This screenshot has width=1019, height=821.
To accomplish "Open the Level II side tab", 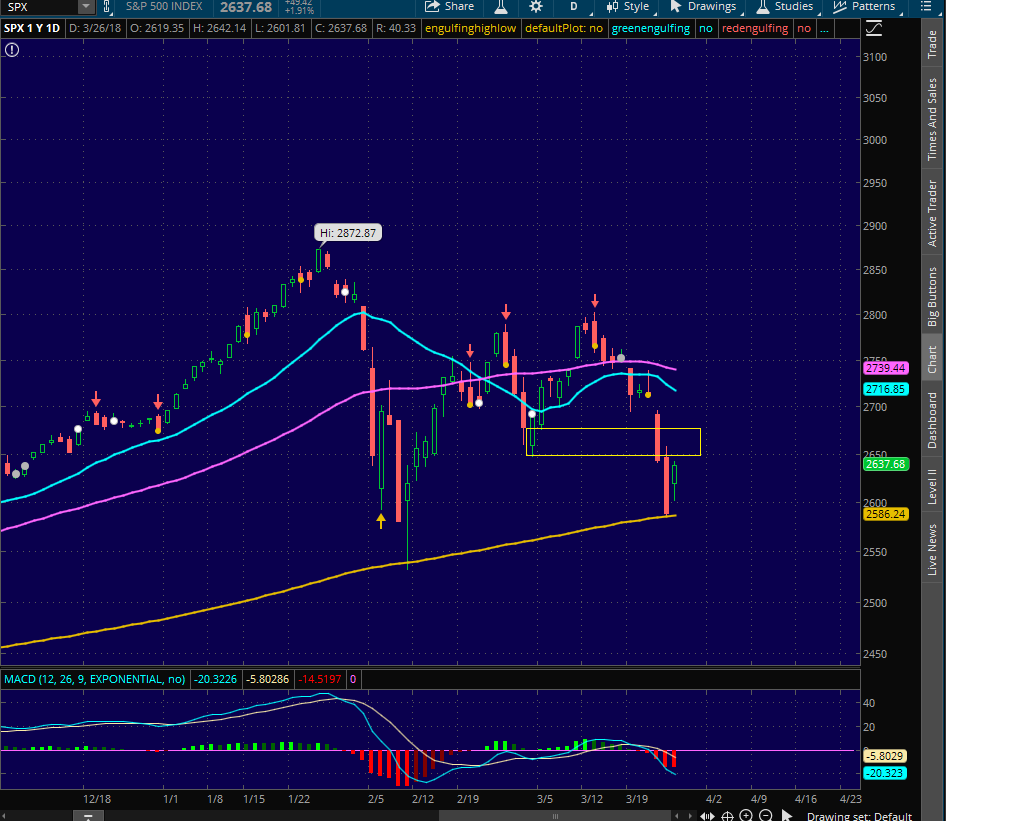I will [x=932, y=486].
